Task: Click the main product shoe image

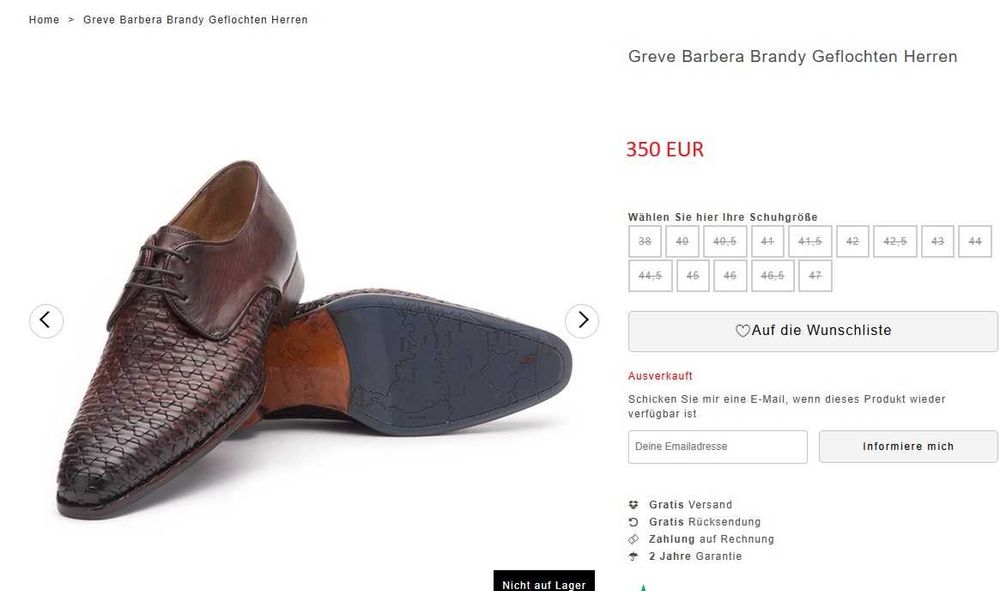Action: click(x=310, y=340)
